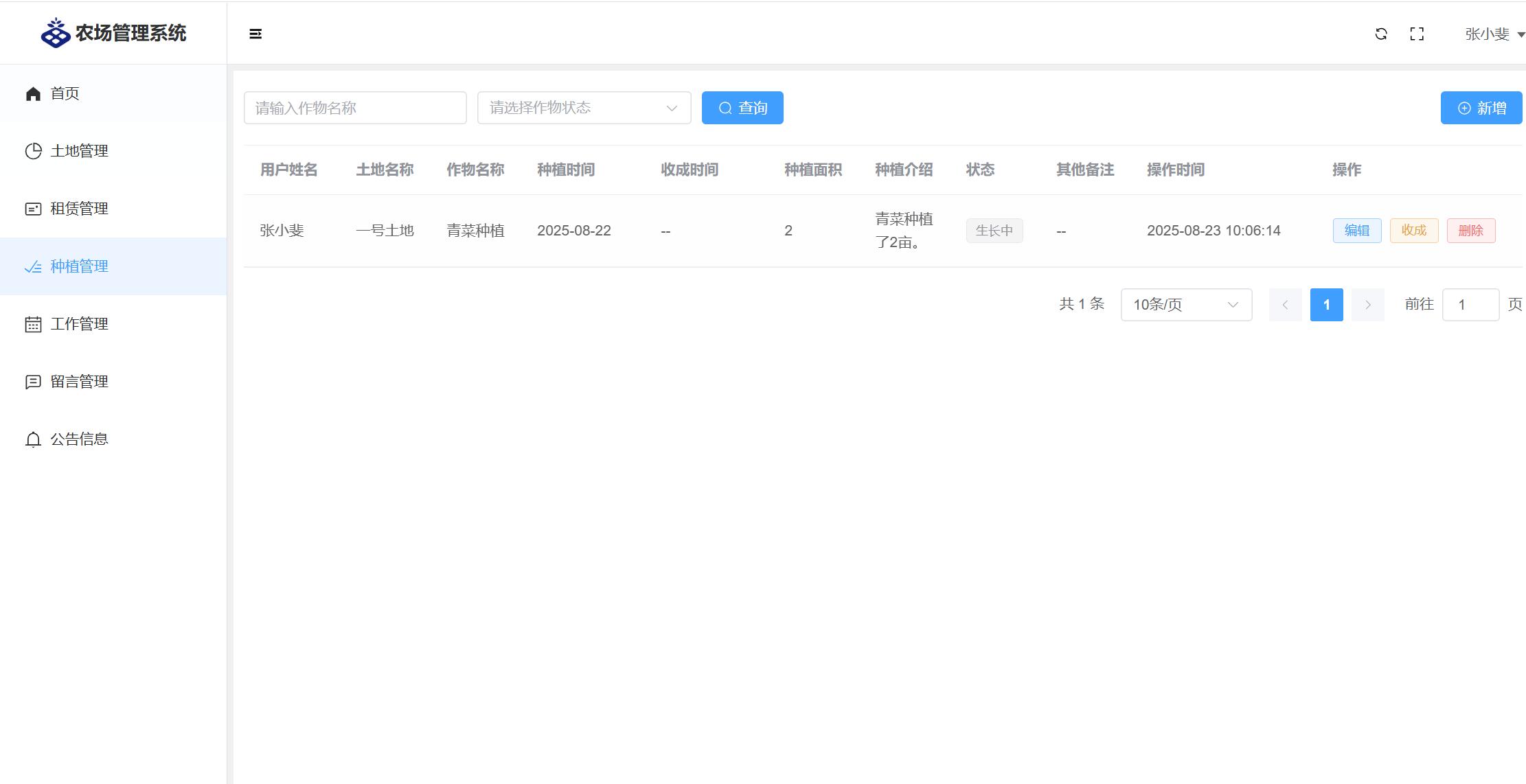Focus the 请输入作物名称 input field
1526x784 pixels.
click(355, 108)
